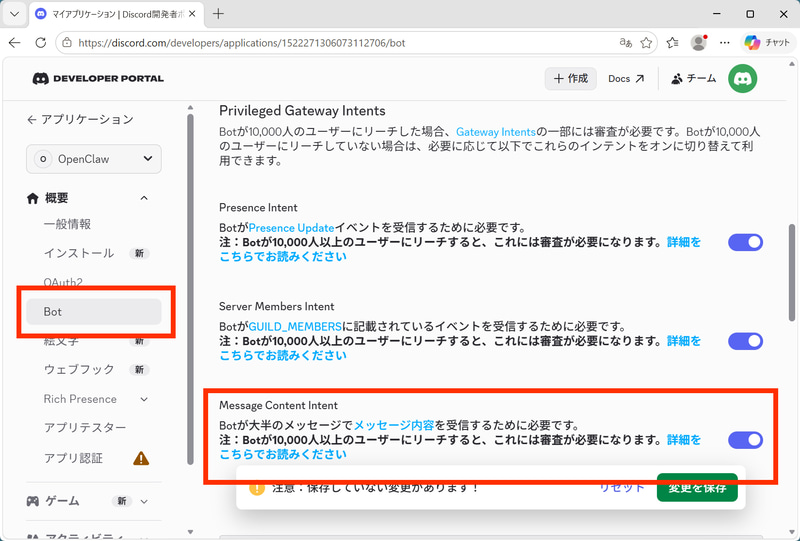Viewport: 800px width, 541px height.
Task: Select インストール in the sidebar
Action: [x=79, y=253]
